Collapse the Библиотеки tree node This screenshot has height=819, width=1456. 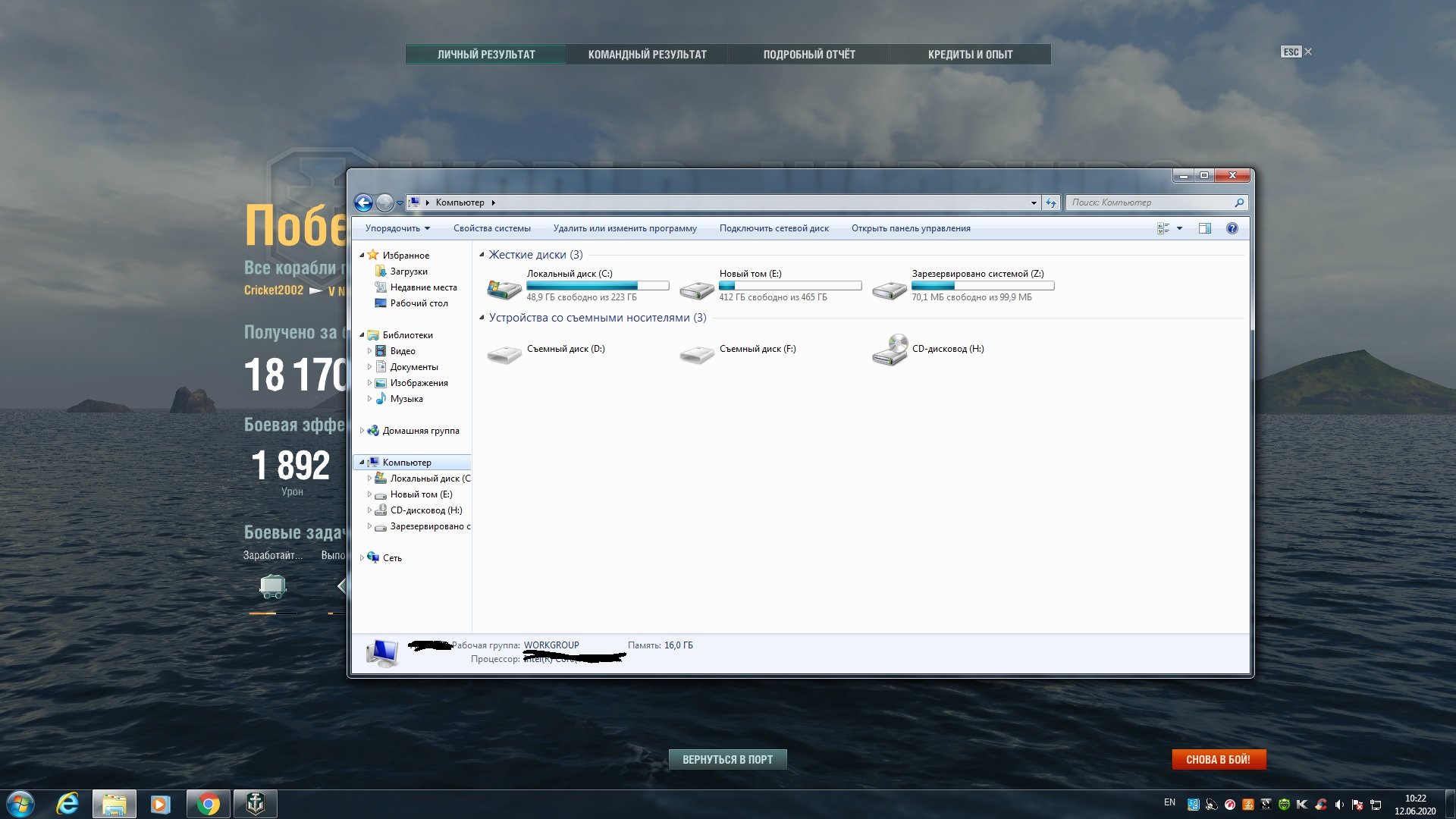click(362, 335)
